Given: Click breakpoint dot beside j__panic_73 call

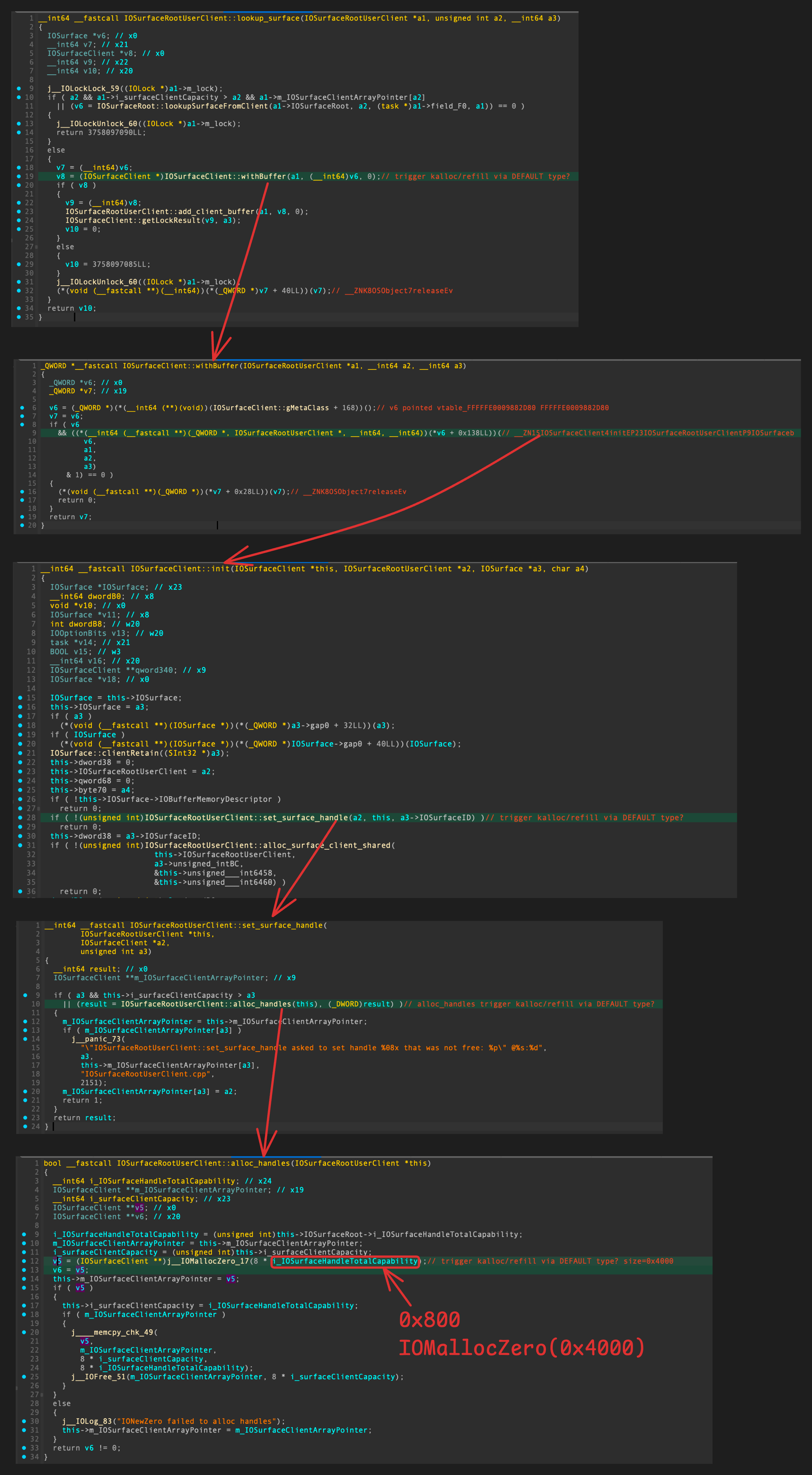Looking at the screenshot, I should [x=25, y=1039].
